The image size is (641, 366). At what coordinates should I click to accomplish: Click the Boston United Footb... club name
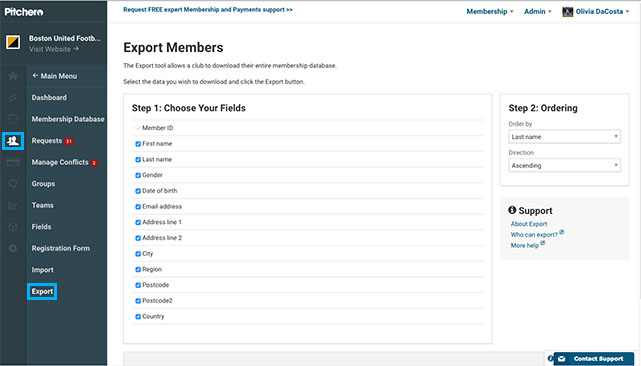(x=65, y=38)
